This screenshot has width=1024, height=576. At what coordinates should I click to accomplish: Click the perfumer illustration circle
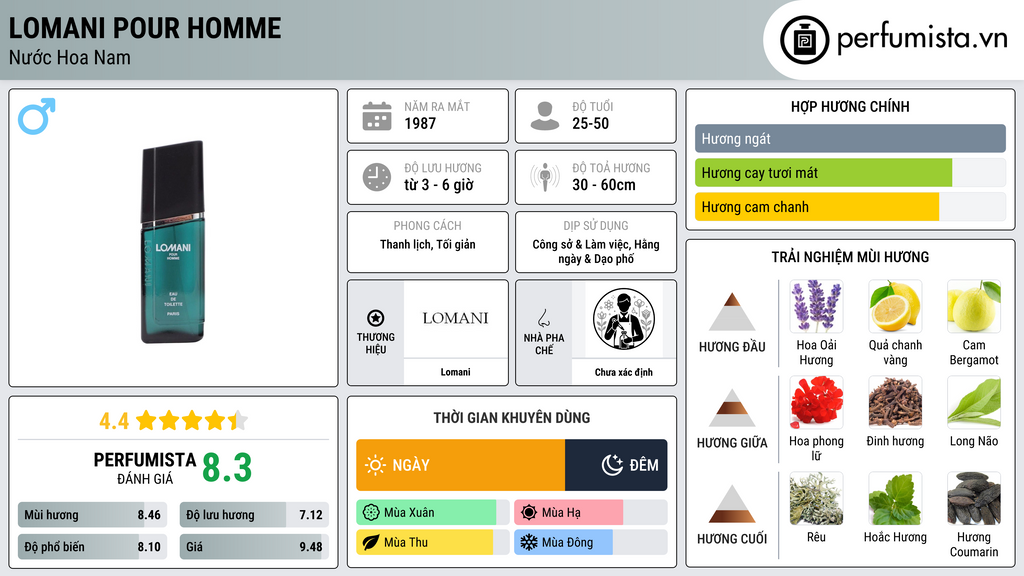(x=624, y=319)
